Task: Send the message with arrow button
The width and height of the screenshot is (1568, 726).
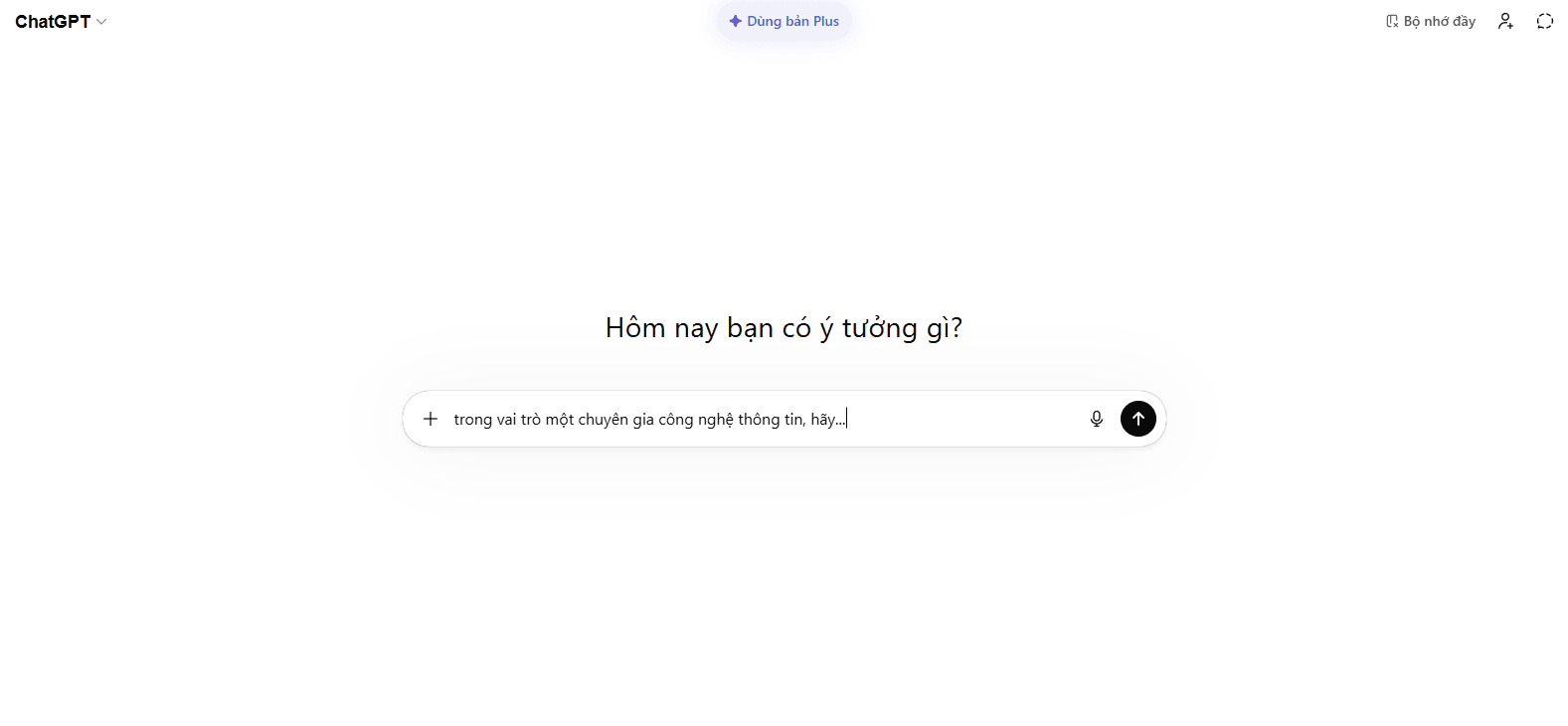Action: [x=1138, y=419]
